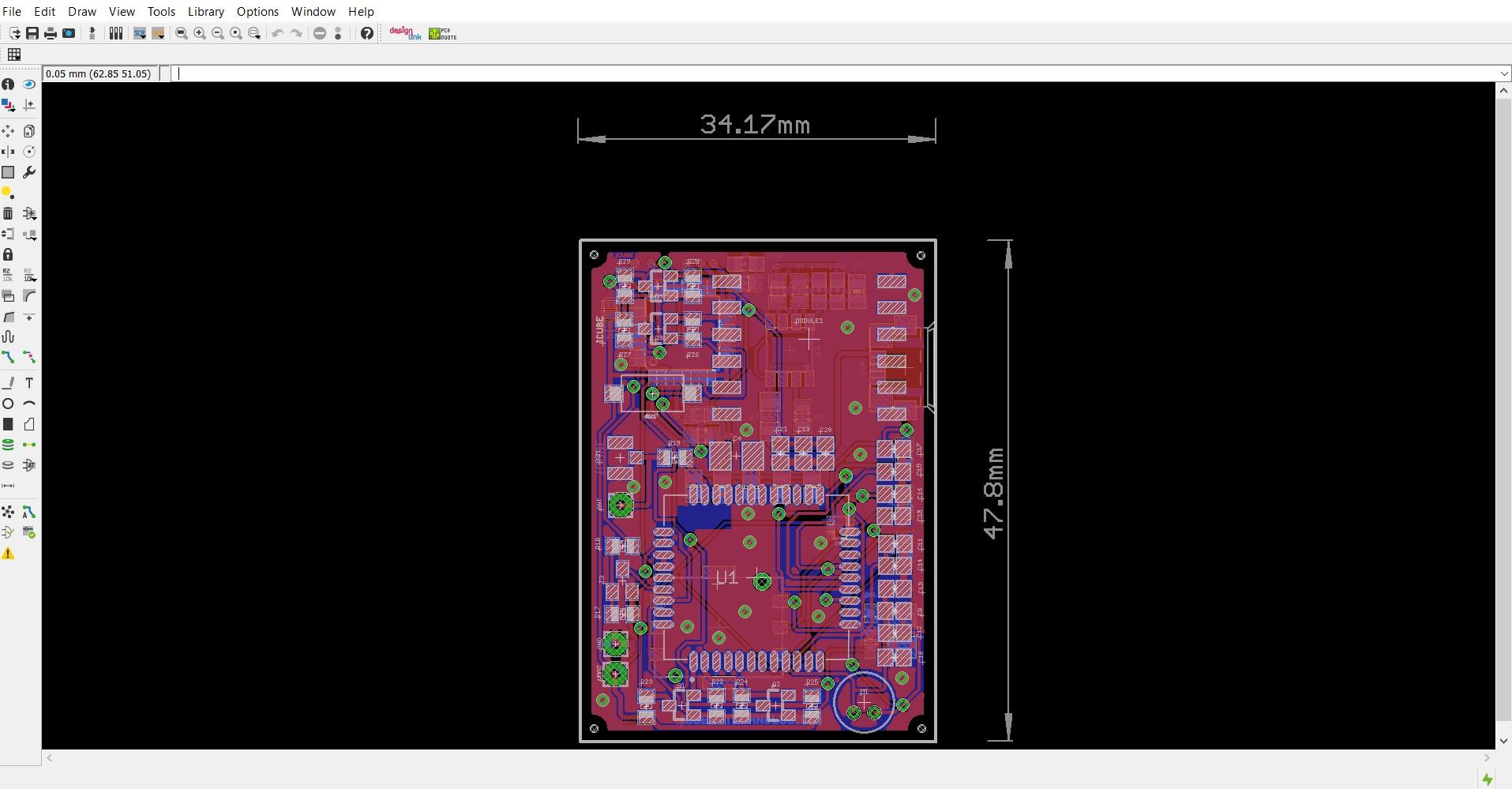Open the sheet/library bars icon
1512x789 pixels.
click(115, 33)
